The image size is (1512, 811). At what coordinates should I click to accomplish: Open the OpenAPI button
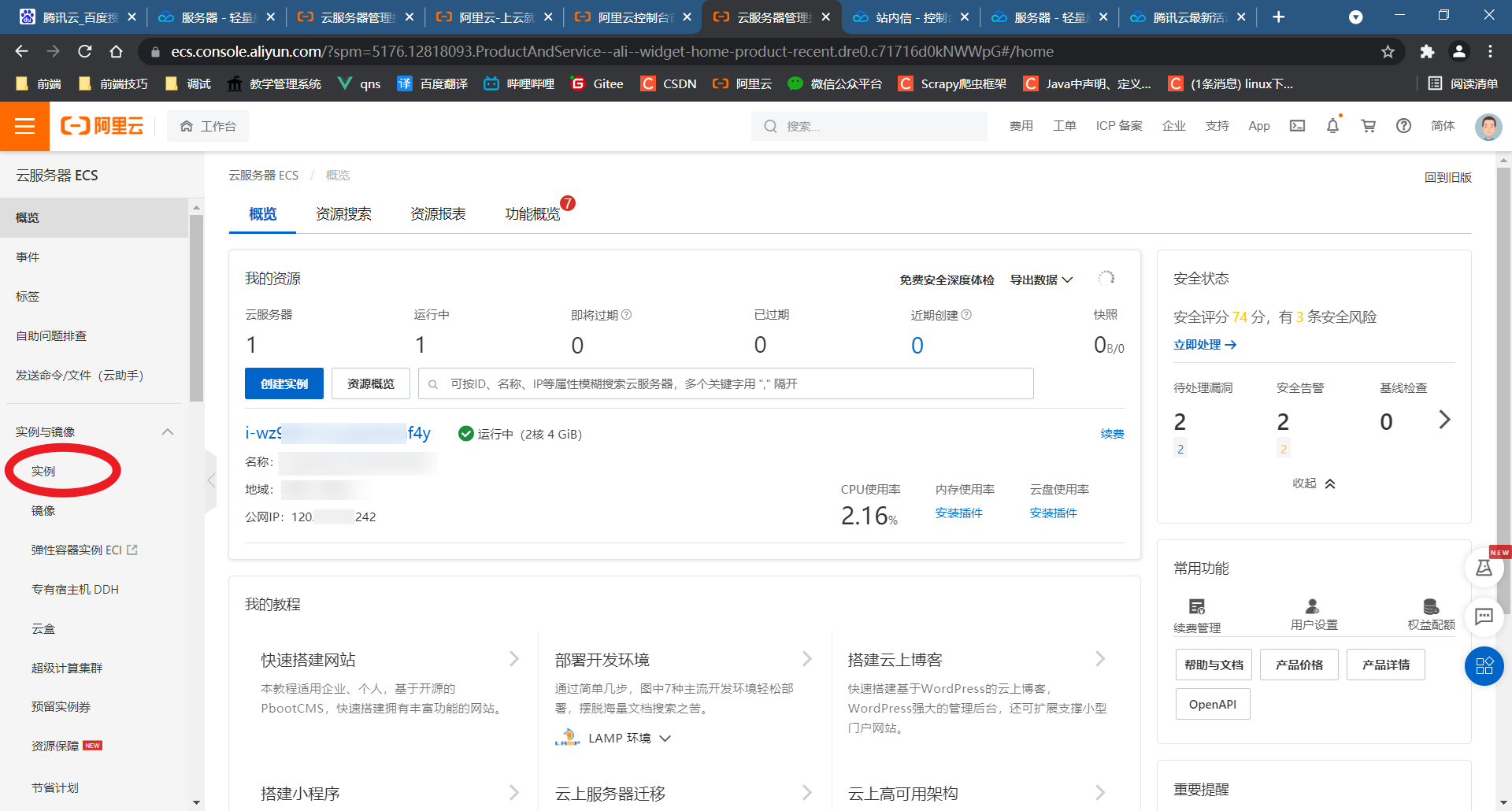[1213, 704]
